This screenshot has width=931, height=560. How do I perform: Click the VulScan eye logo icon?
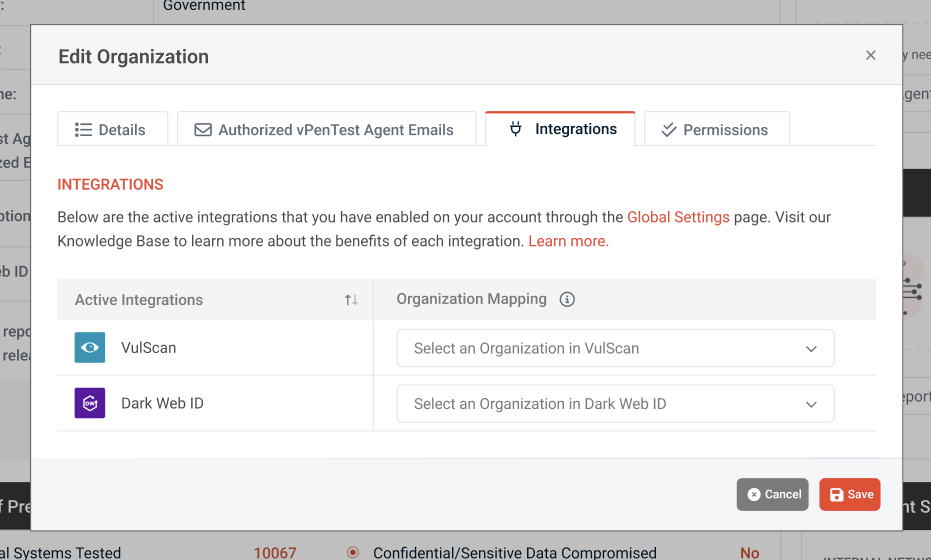coord(90,348)
